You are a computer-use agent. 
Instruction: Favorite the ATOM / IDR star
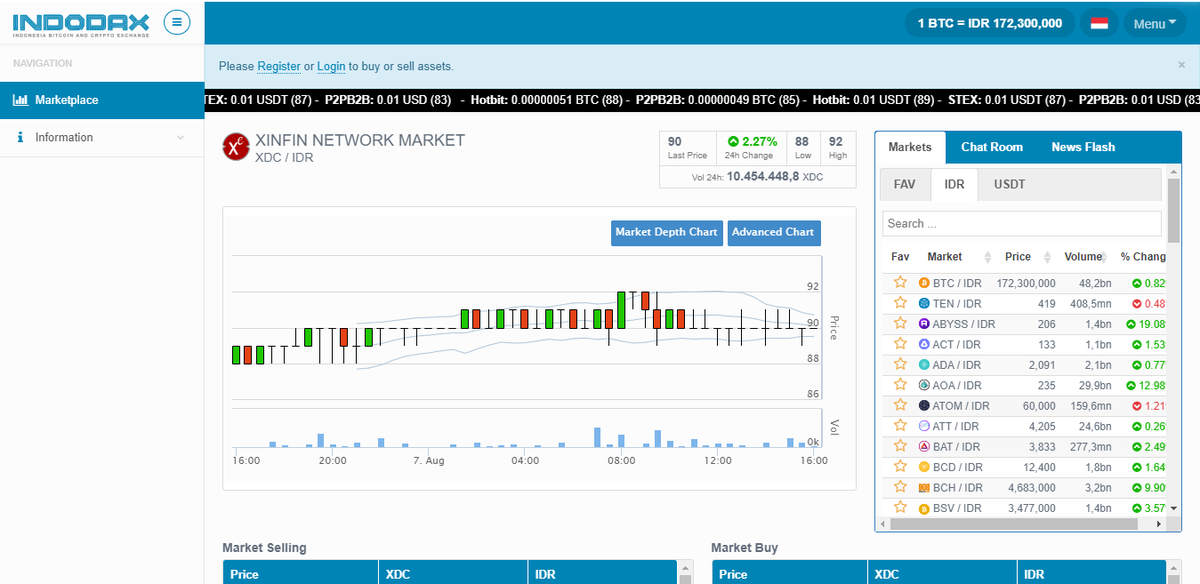coord(900,406)
